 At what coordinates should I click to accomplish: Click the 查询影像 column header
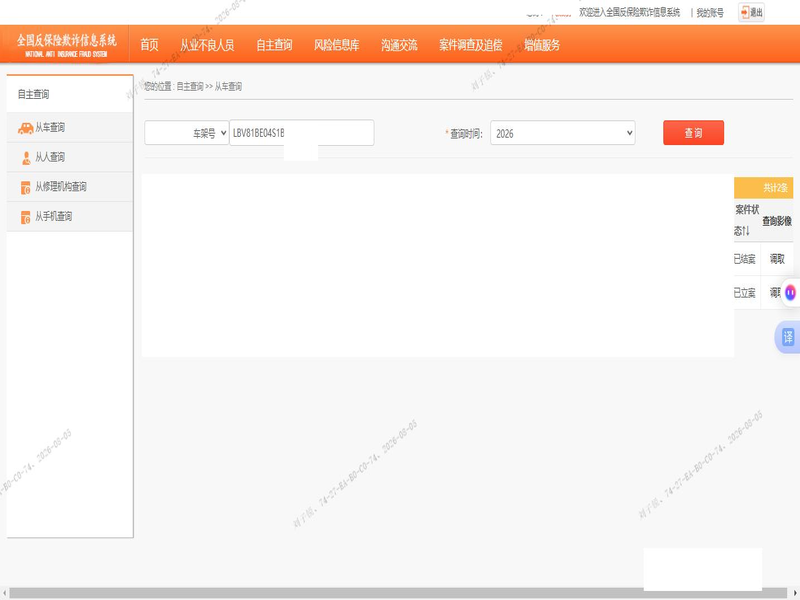[777, 220]
